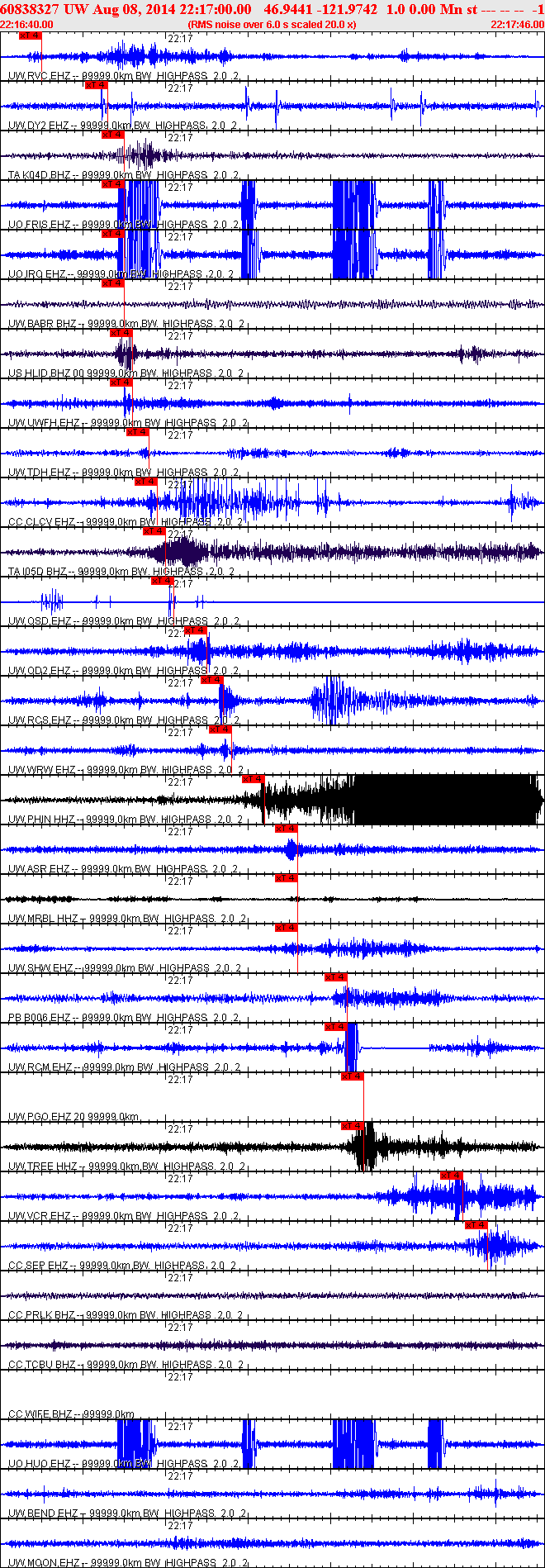Select the red pick flag on TA.I05D trace
The image size is (545, 1568).
click(154, 531)
